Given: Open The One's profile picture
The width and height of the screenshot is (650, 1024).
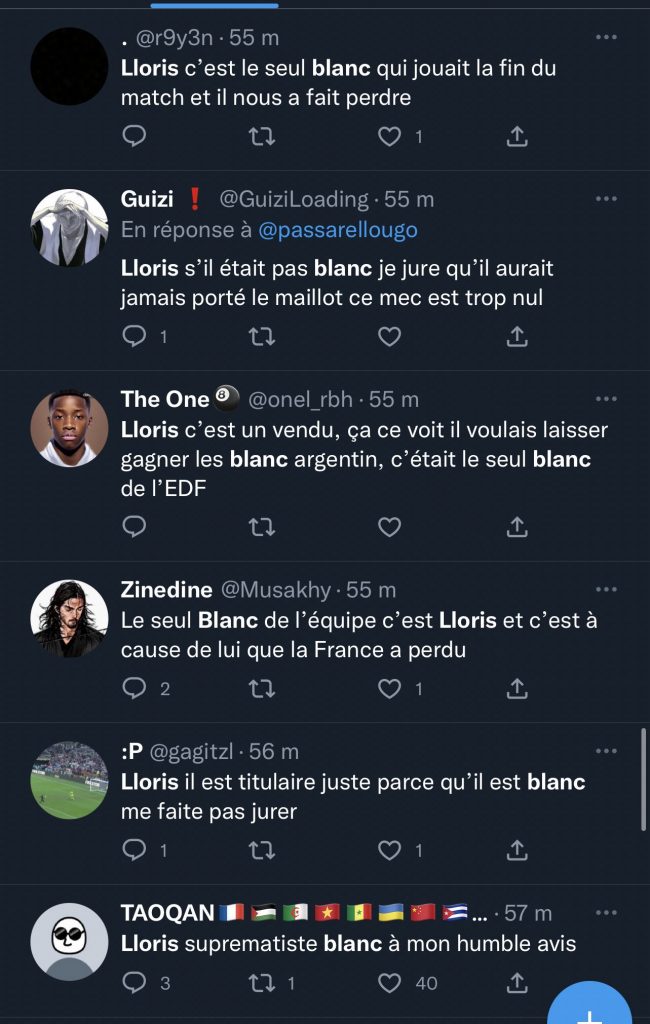Looking at the screenshot, I should (70, 427).
